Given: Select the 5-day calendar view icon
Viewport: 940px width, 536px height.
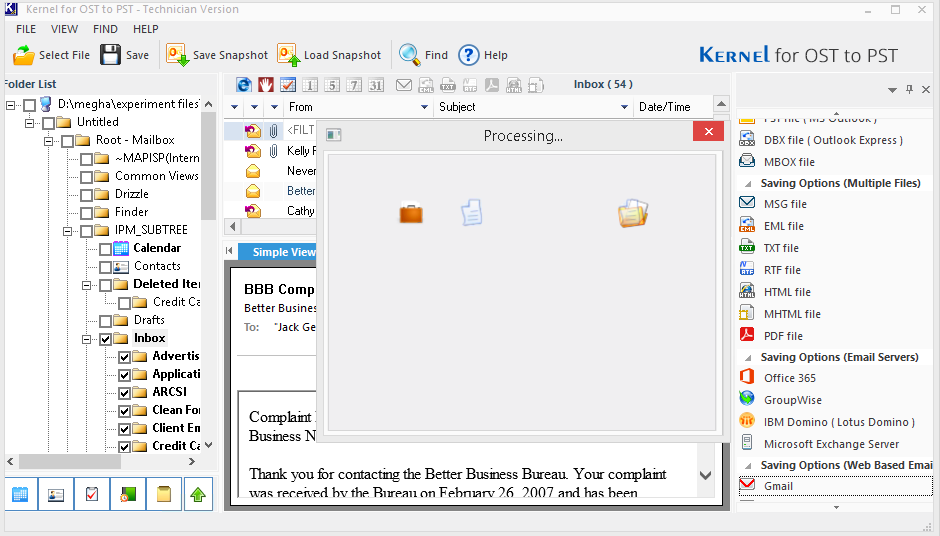Looking at the screenshot, I should point(332,85).
